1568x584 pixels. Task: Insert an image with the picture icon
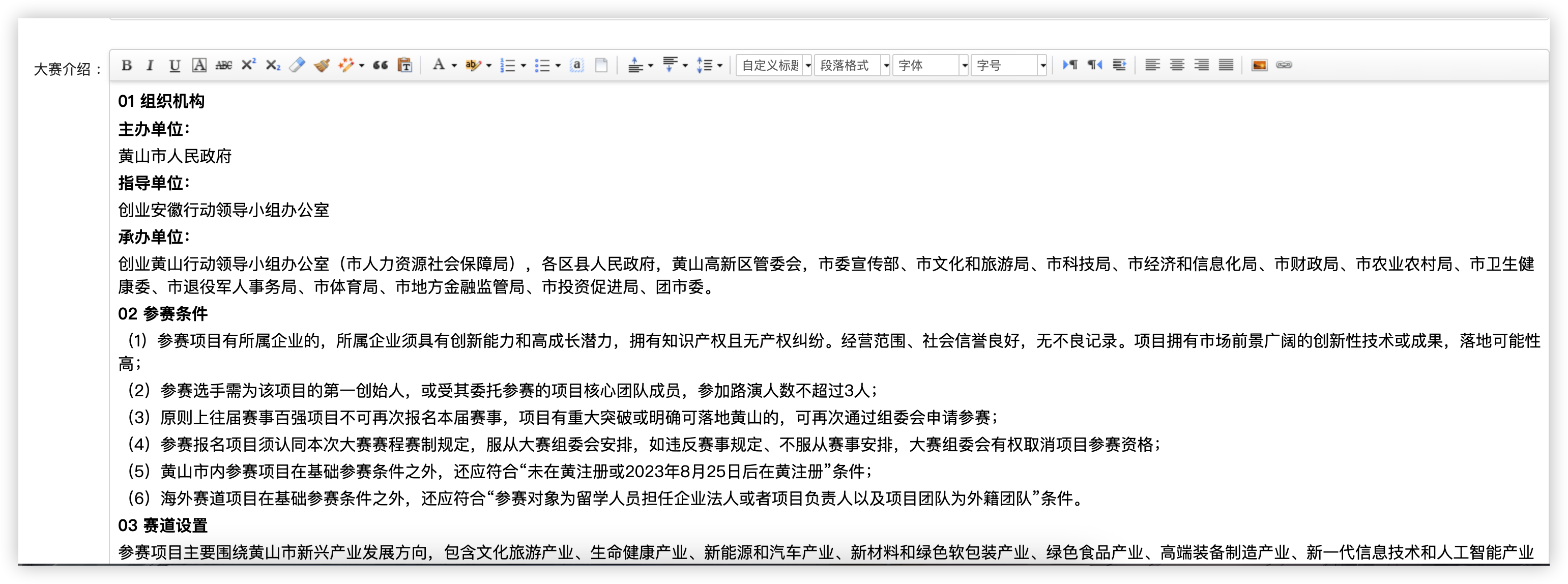click(1259, 65)
